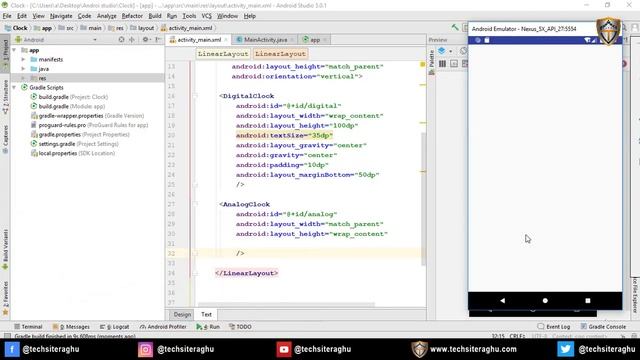Open the Build menu
Screen dimensions: 640x360
pos(155,16)
